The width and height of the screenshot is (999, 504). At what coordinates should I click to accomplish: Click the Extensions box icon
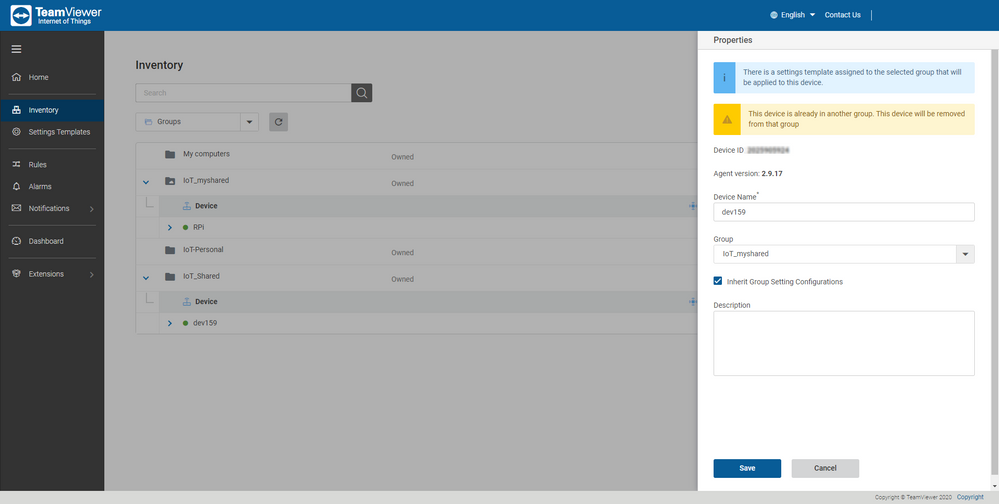(17, 274)
